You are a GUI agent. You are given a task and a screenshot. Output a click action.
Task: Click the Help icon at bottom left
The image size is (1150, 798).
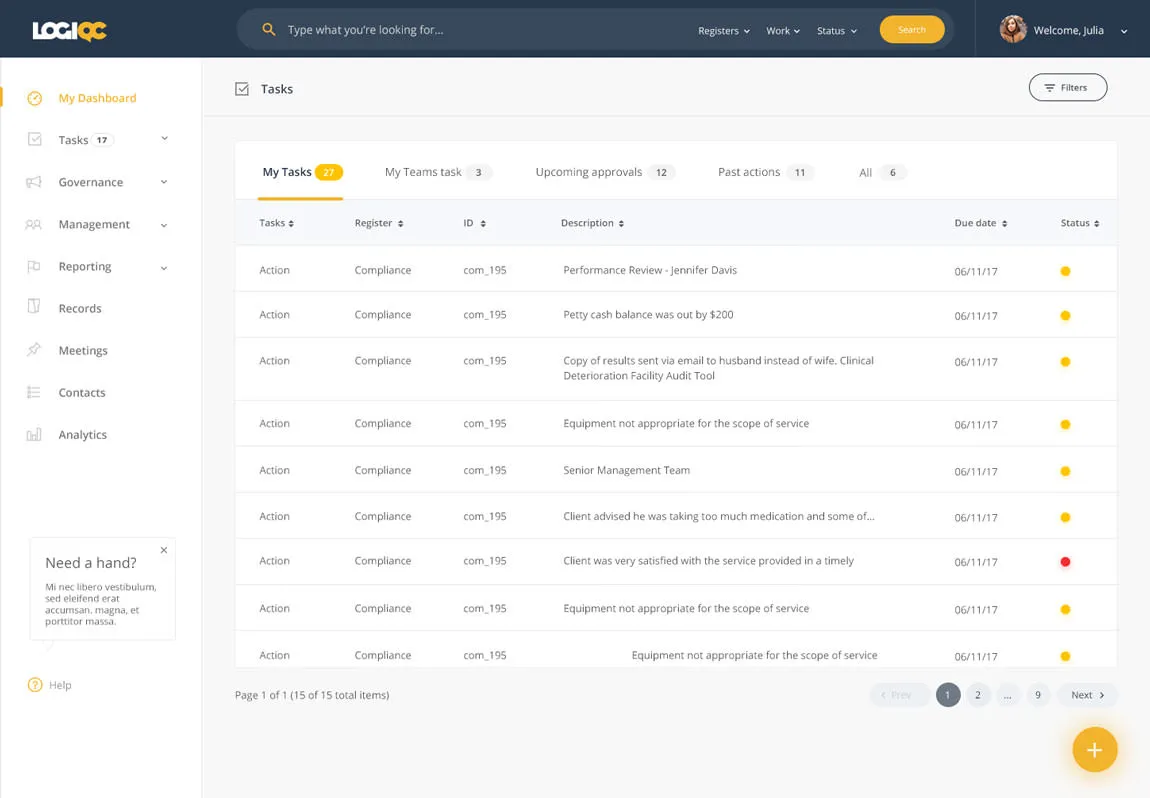(x=33, y=685)
